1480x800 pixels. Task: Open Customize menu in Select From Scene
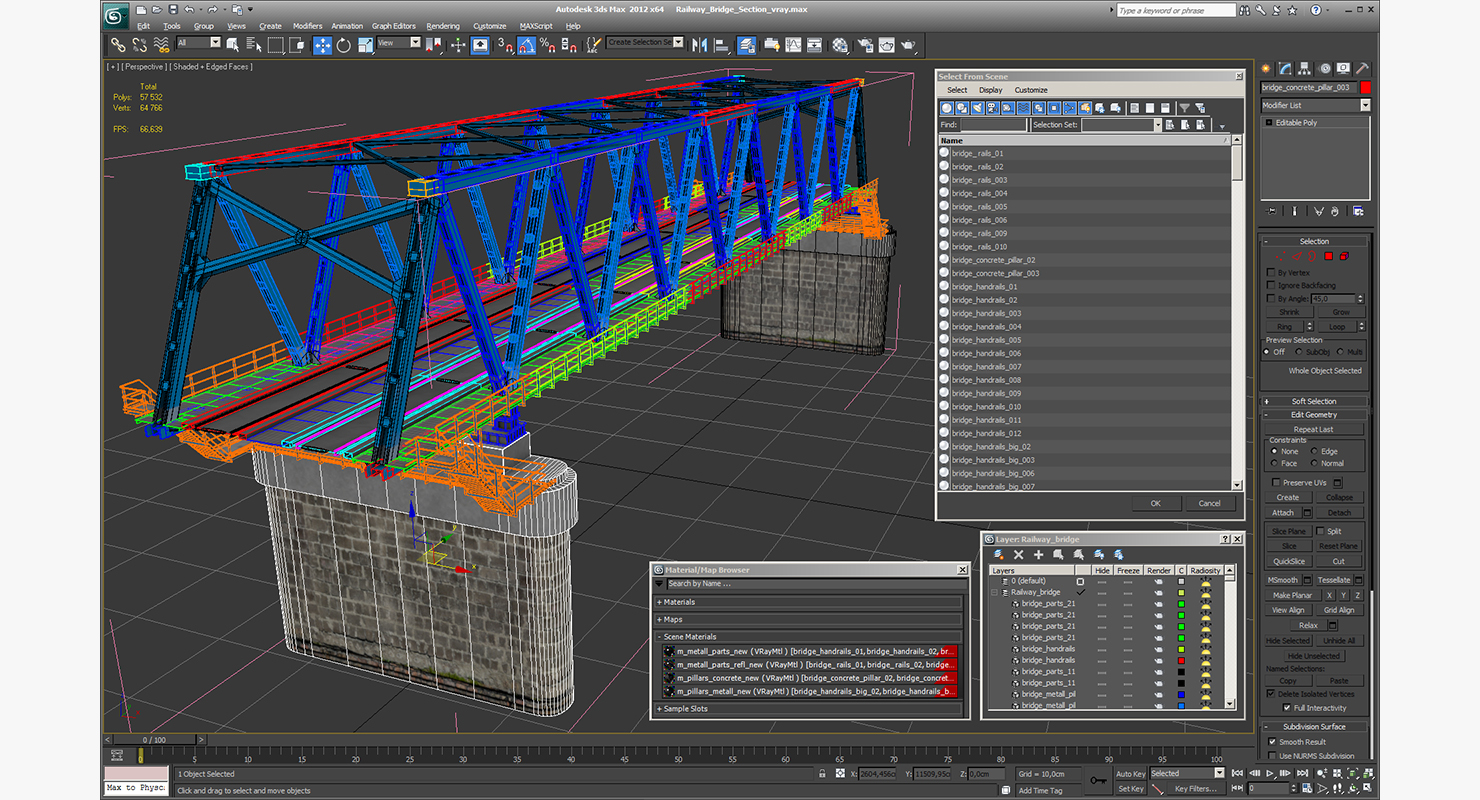tap(1031, 90)
